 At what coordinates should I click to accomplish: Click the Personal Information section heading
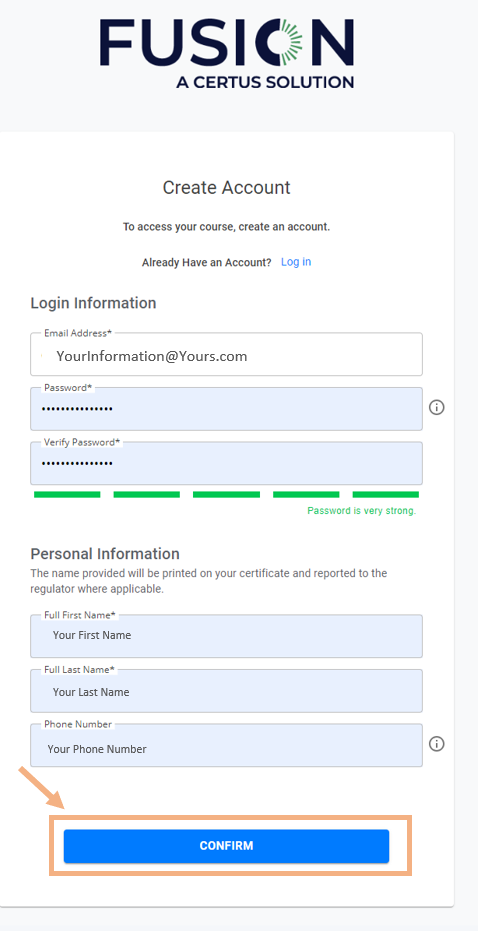pos(105,554)
